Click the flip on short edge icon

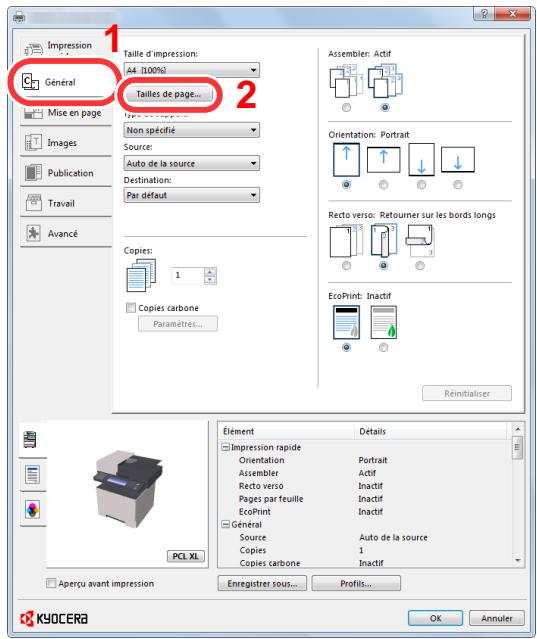(x=420, y=240)
